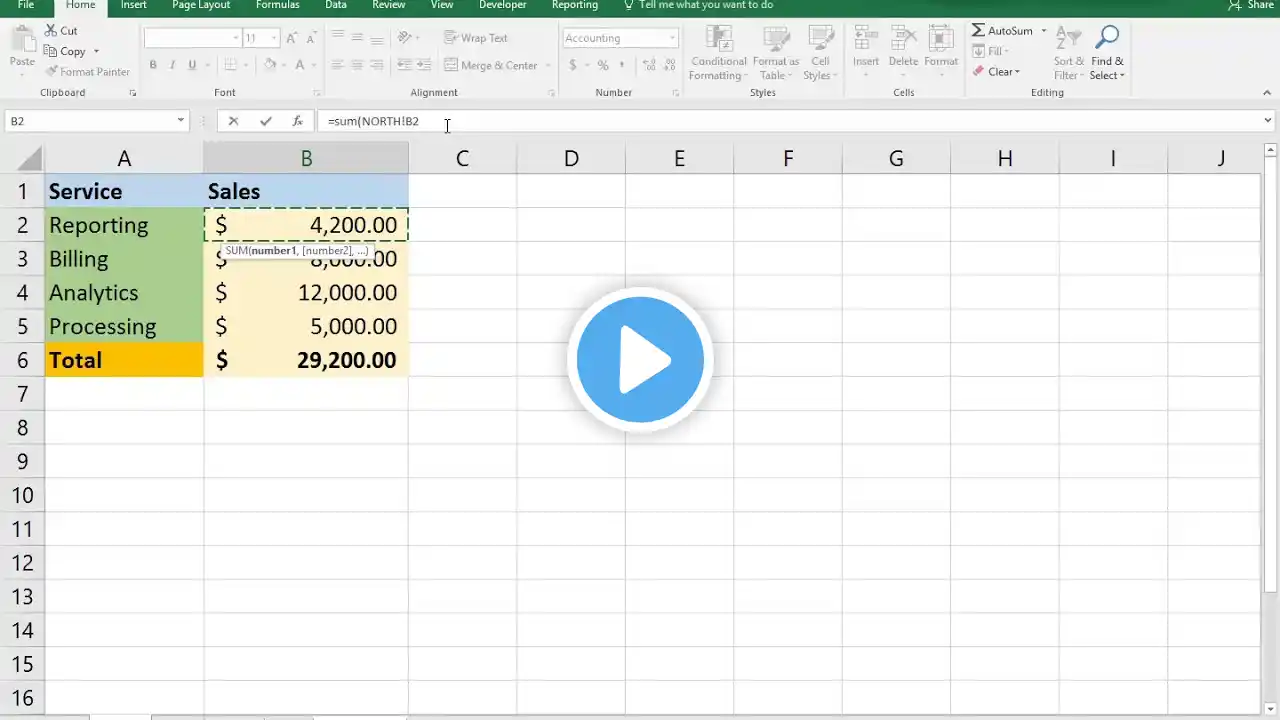Image resolution: width=1280 pixels, height=720 pixels.
Task: Open the Font Color dropdown arrow
Action: 313,66
